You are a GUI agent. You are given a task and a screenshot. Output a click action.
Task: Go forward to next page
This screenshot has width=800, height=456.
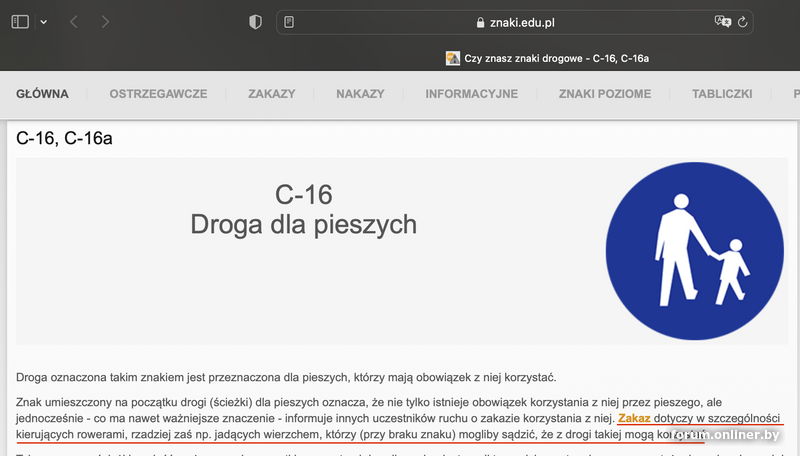click(106, 22)
